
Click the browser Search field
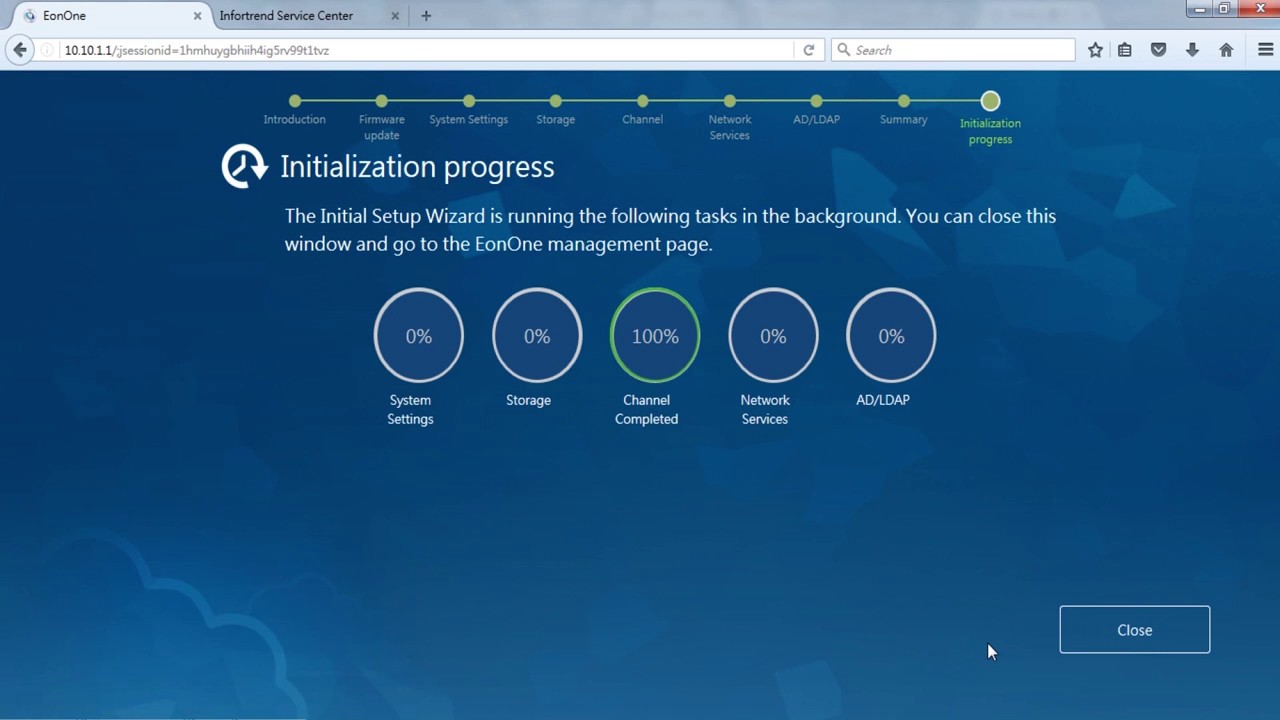[x=953, y=50]
